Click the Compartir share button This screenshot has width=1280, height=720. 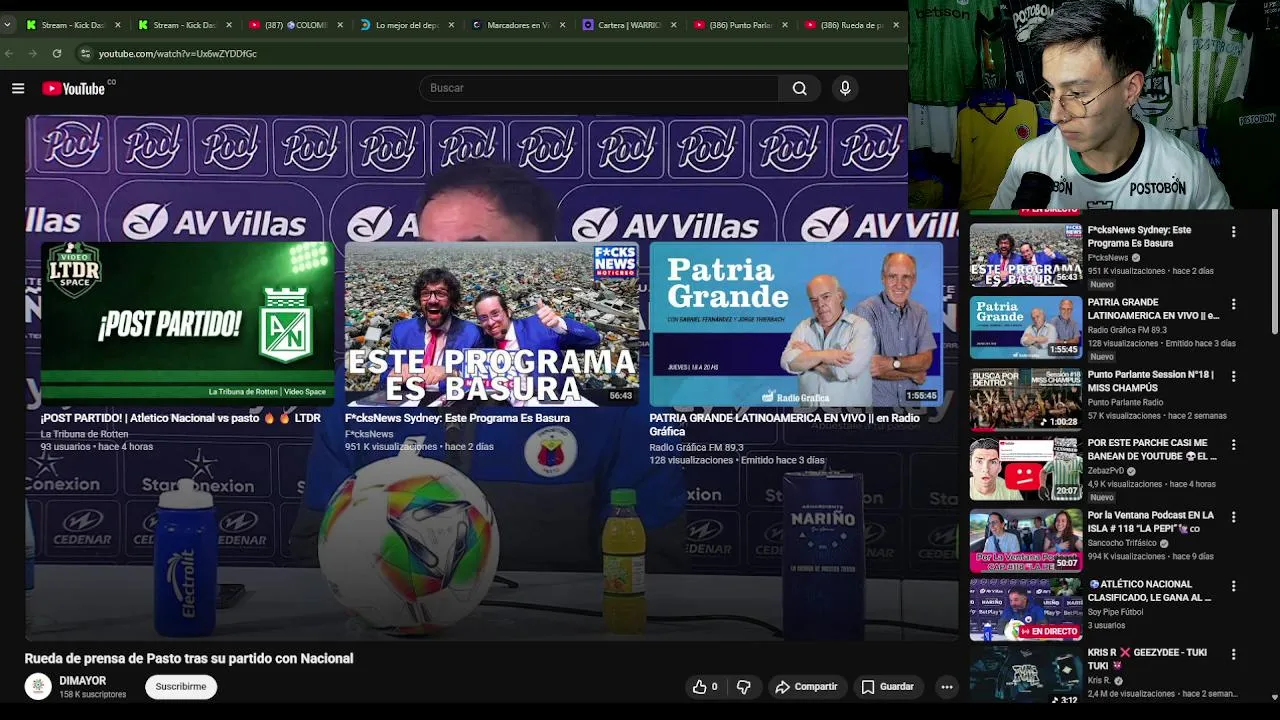pos(806,687)
